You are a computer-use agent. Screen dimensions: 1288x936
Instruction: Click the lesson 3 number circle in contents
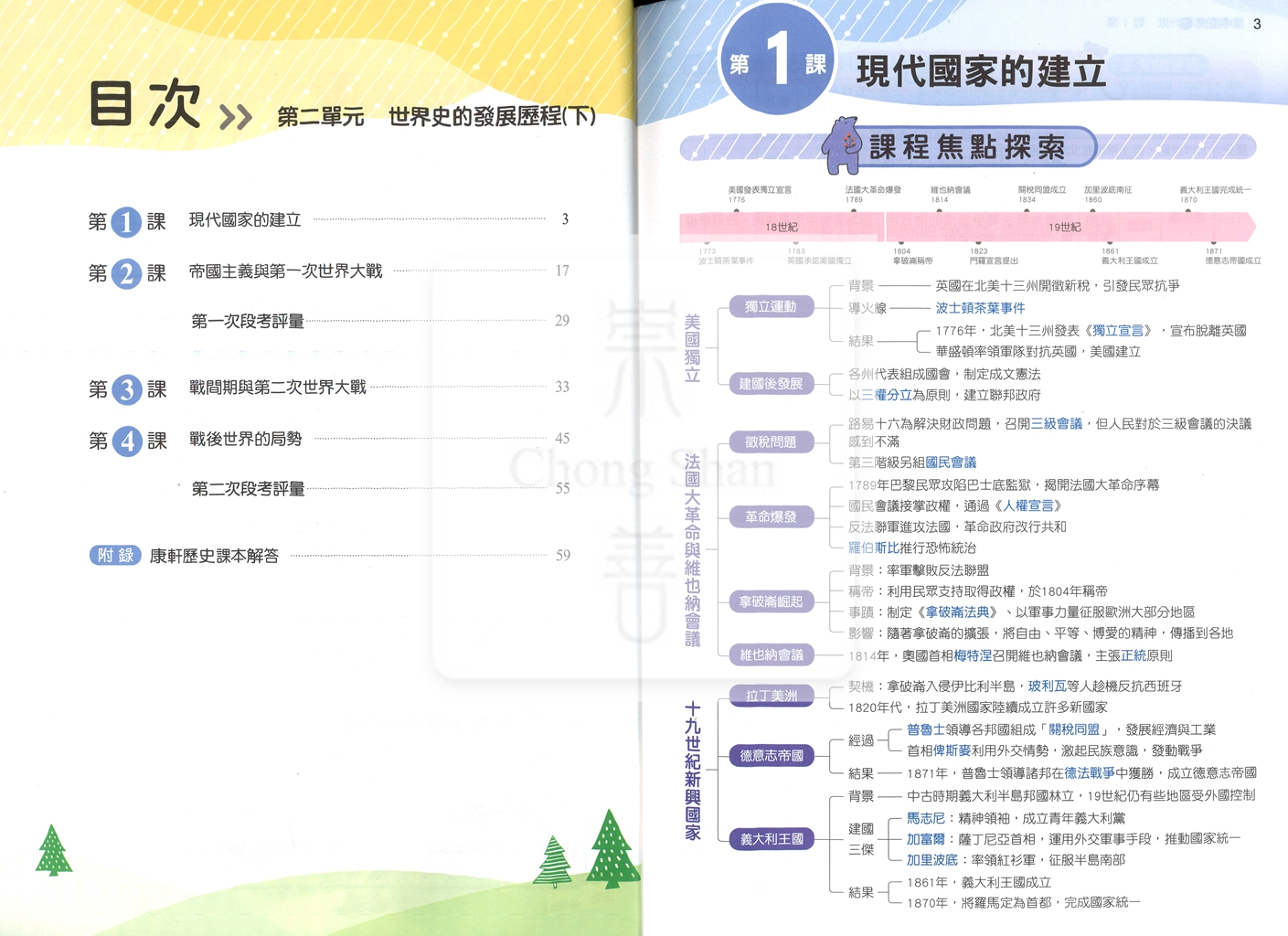[126, 389]
